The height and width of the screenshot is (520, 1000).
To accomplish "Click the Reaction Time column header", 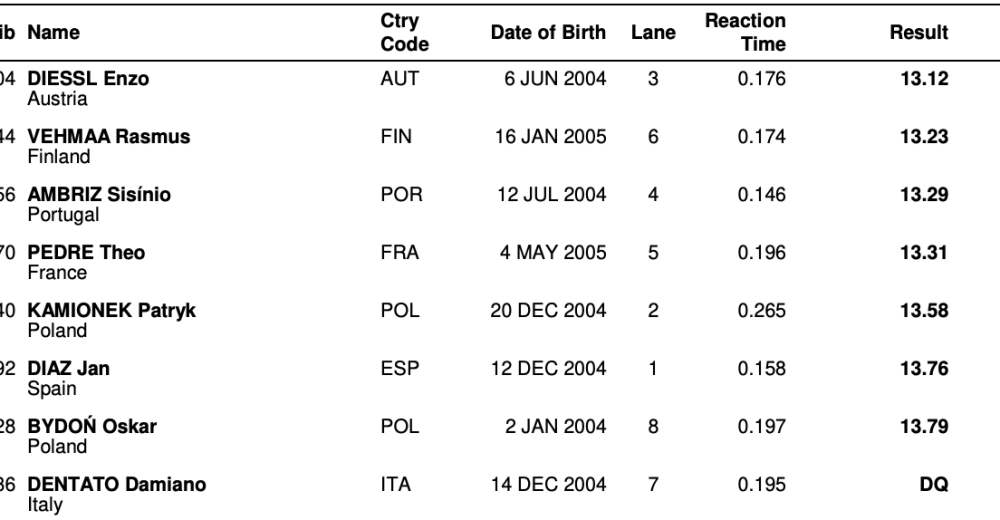I will coord(745,33).
